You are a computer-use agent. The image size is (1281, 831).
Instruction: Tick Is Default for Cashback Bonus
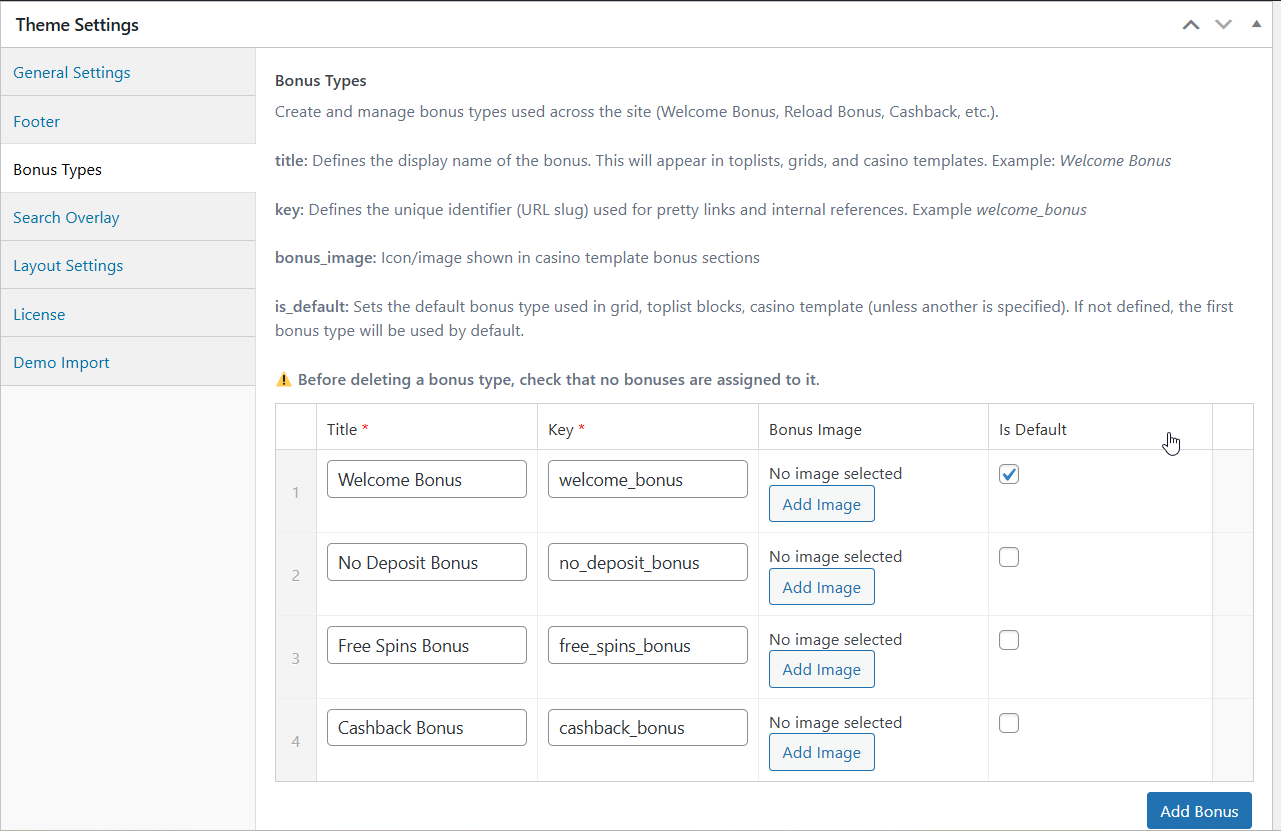click(1009, 723)
